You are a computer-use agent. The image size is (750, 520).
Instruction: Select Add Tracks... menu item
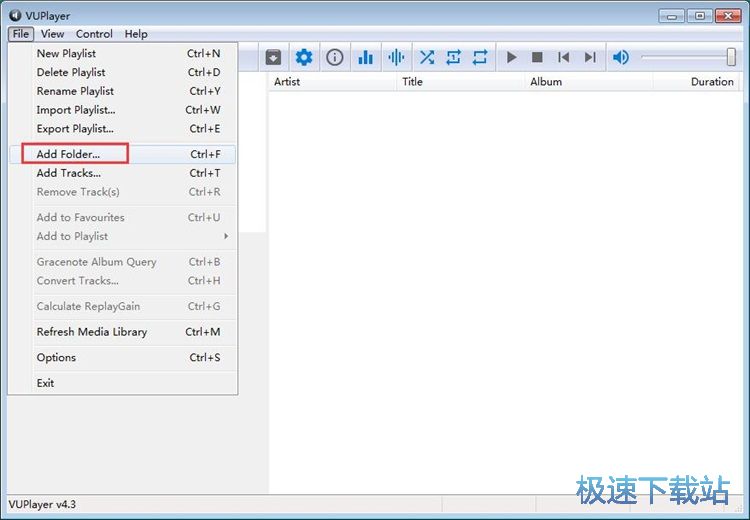pyautogui.click(x=122, y=173)
